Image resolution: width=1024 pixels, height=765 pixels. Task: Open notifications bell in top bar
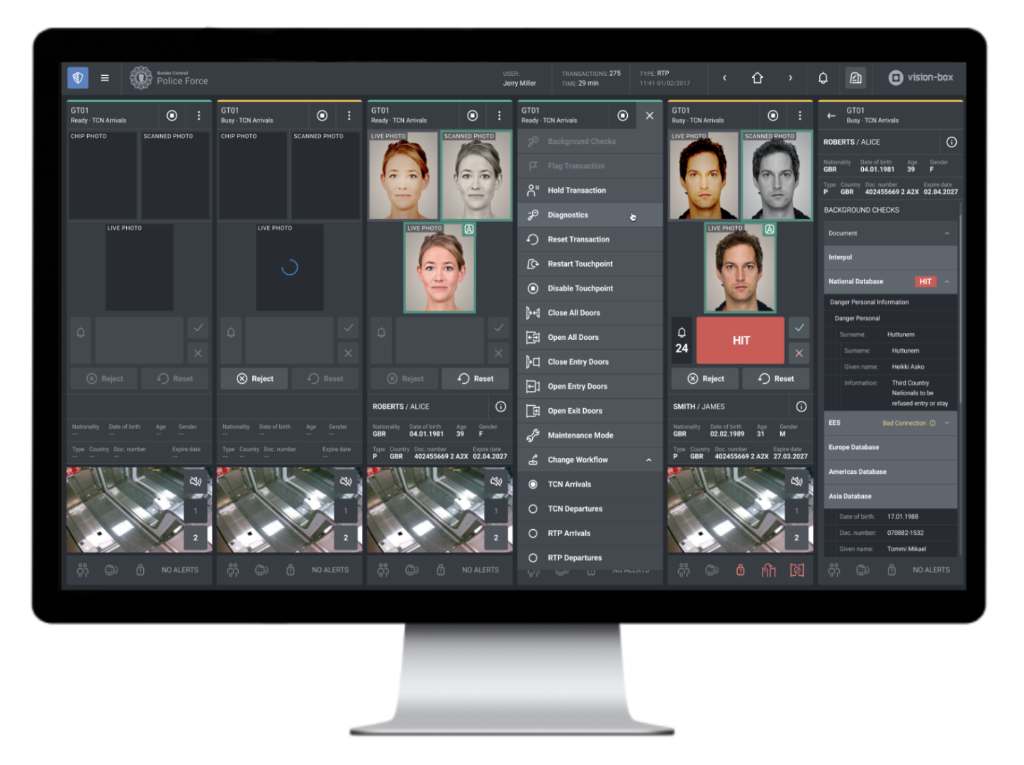point(823,78)
